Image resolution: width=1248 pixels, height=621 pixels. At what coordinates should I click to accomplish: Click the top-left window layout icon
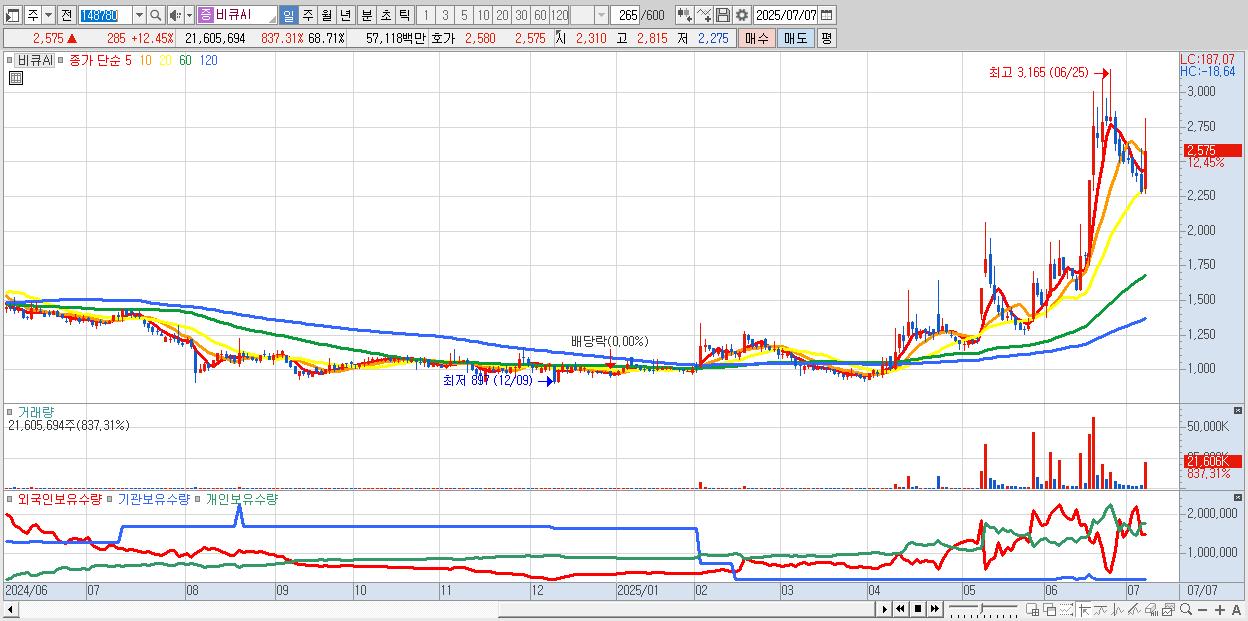click(12, 15)
